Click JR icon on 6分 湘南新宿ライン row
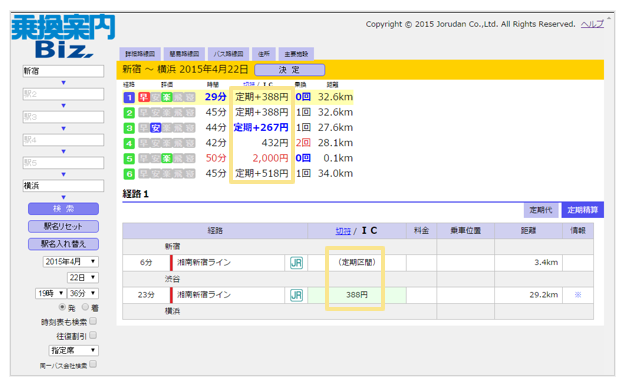 tap(296, 263)
